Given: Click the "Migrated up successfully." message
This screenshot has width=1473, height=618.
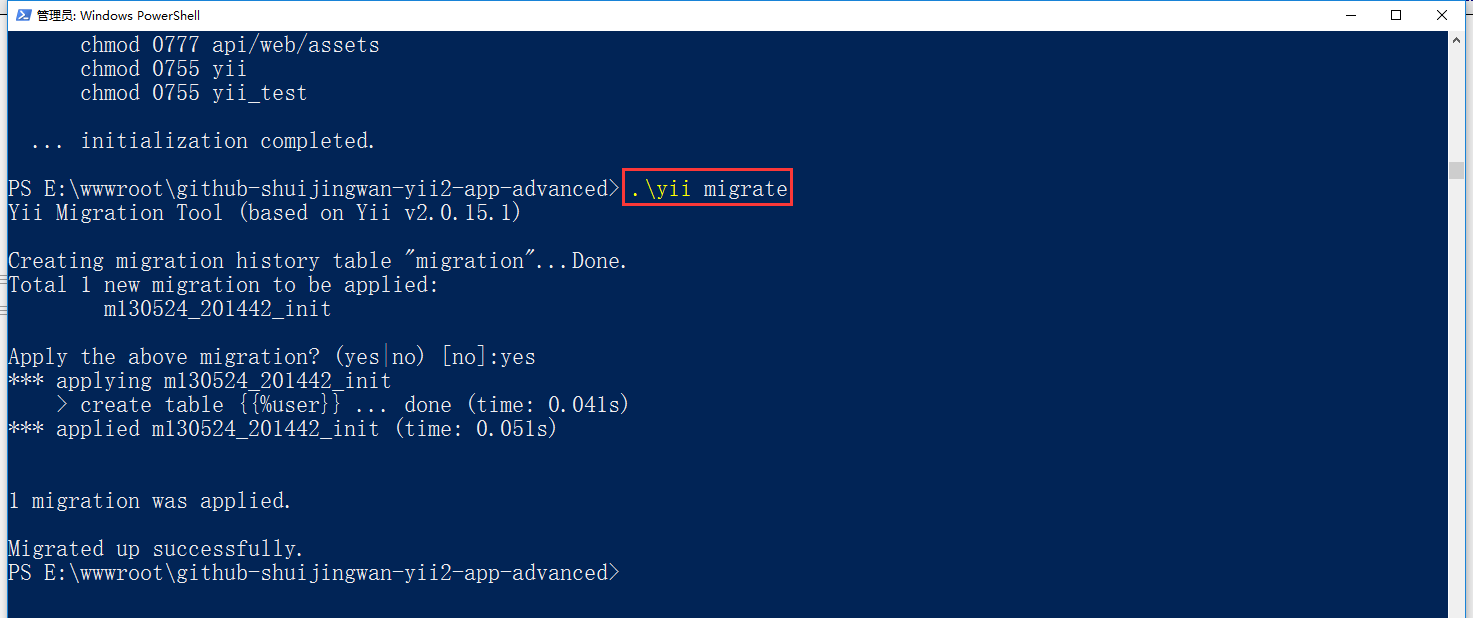Looking at the screenshot, I should click(155, 549).
